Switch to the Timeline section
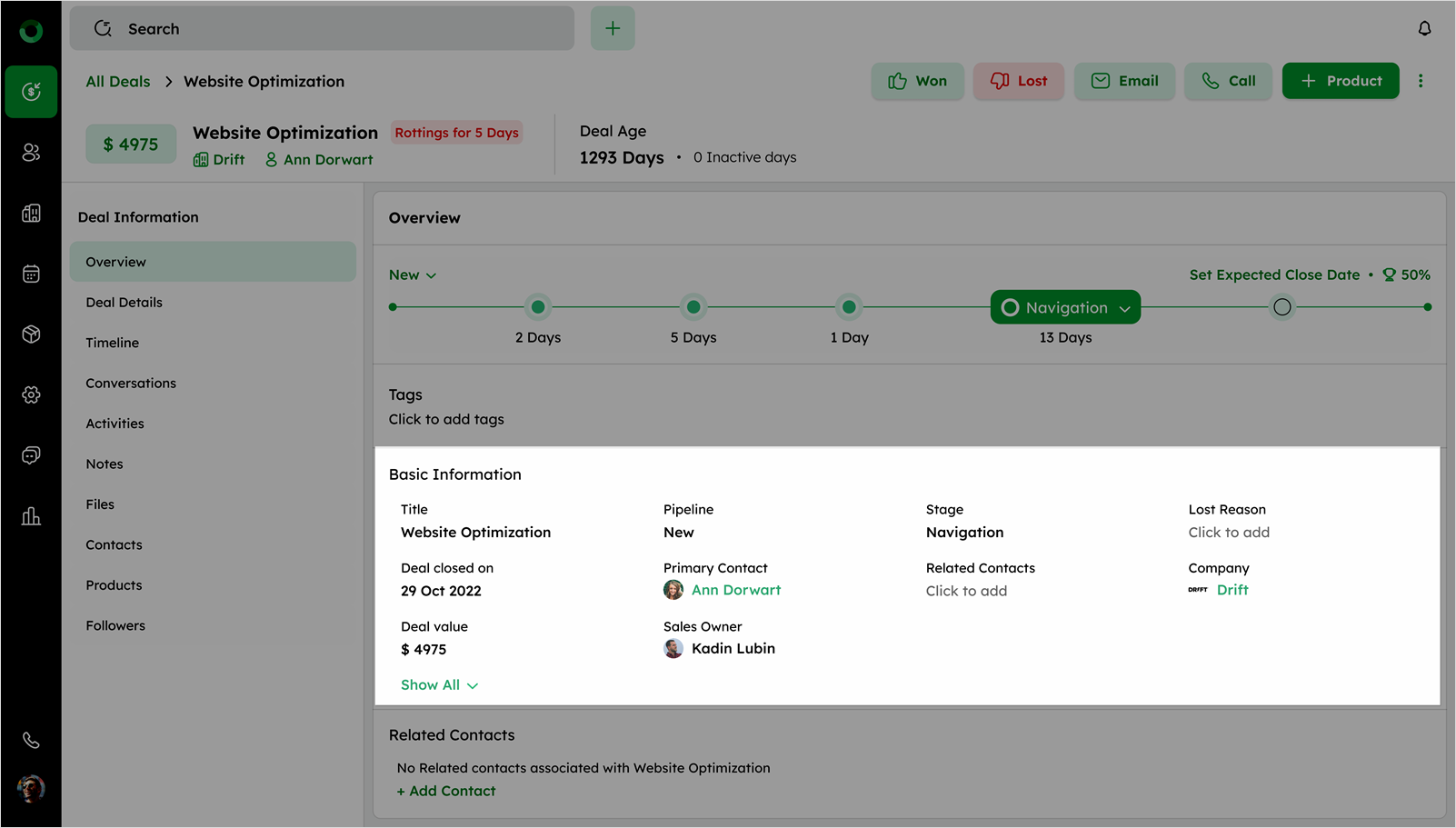This screenshot has width=1456, height=828. pyautogui.click(x=113, y=343)
